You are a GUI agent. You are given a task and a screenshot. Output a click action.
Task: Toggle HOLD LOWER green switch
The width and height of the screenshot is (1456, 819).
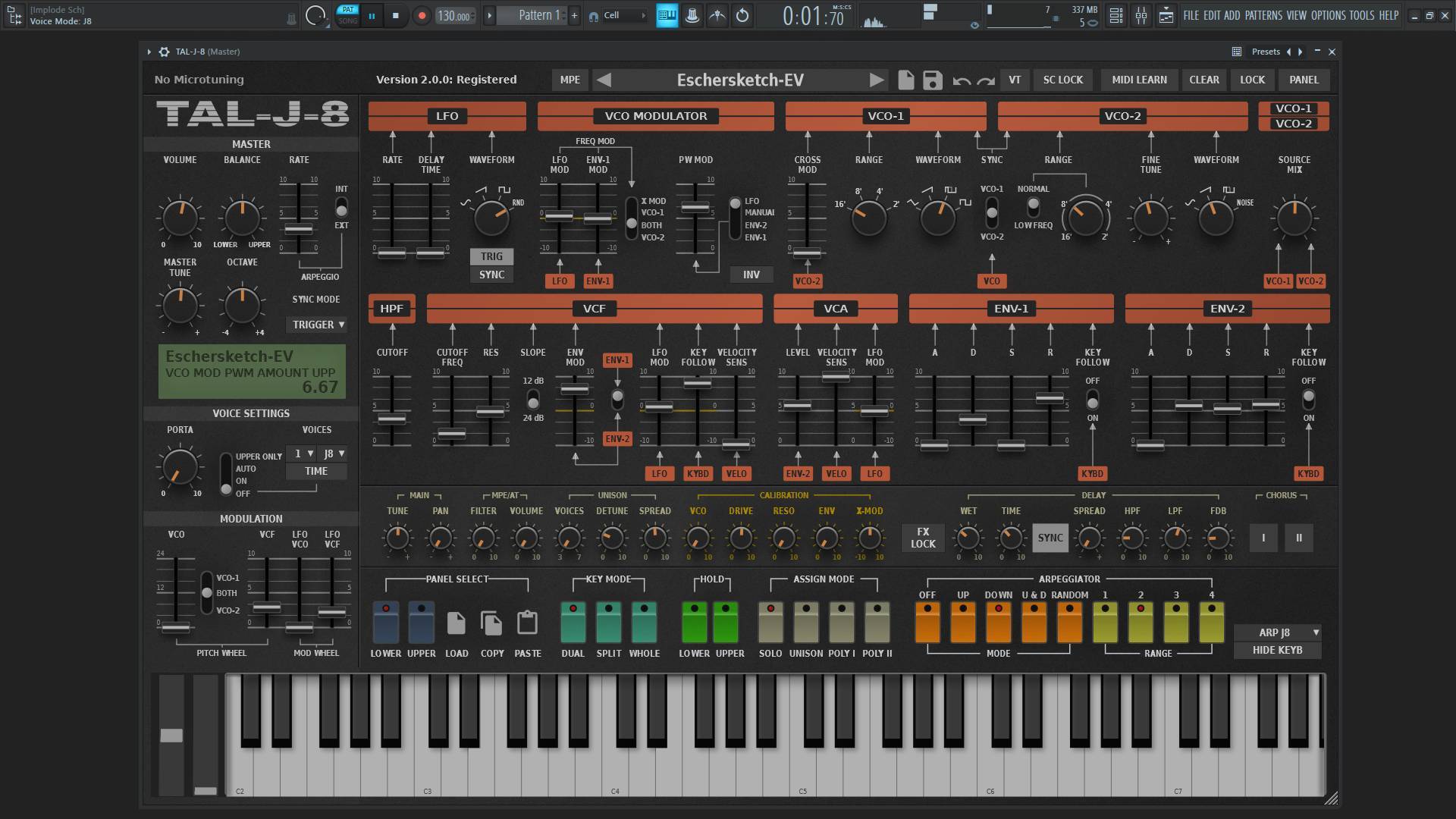(x=694, y=622)
